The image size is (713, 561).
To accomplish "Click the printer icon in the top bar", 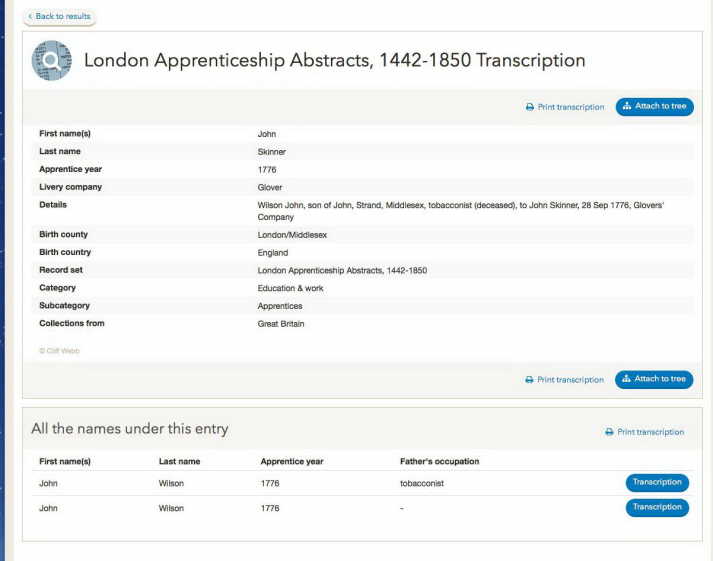I will pos(530,107).
